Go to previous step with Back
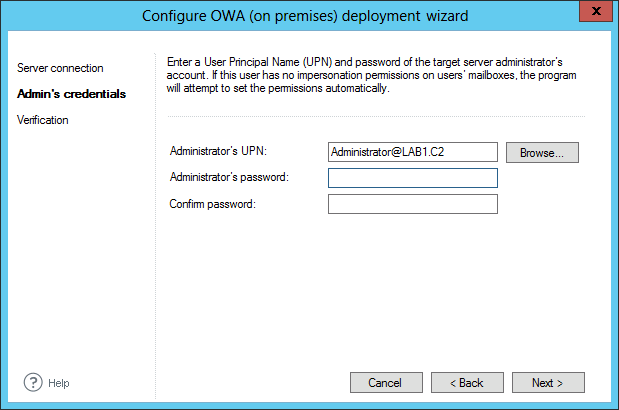The width and height of the screenshot is (619, 410). (467, 382)
